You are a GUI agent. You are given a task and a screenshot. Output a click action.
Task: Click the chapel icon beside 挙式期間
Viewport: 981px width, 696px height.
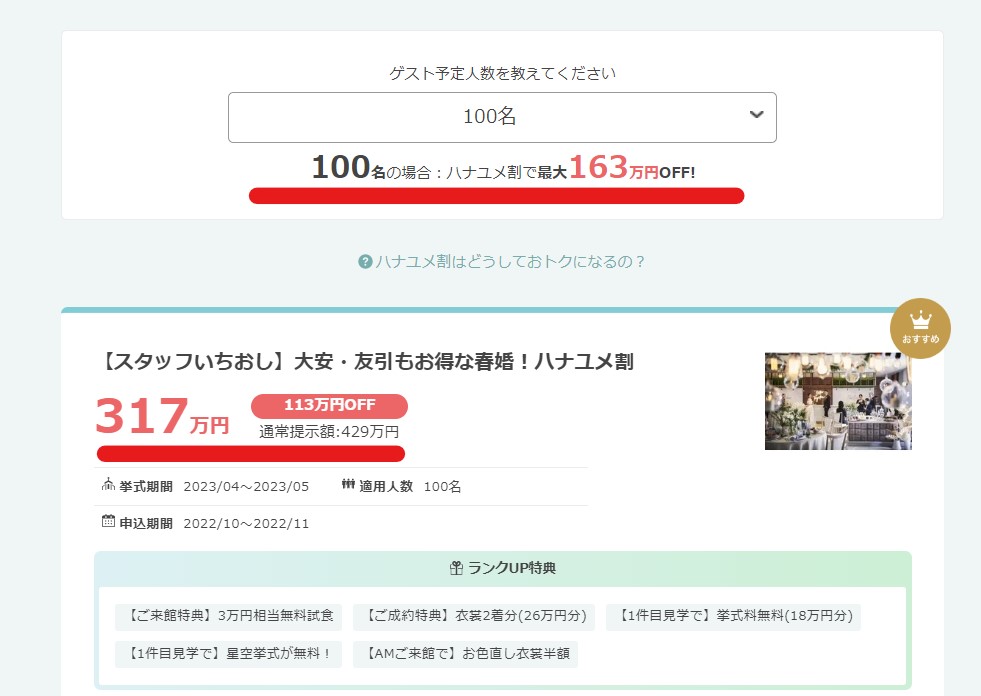point(108,484)
